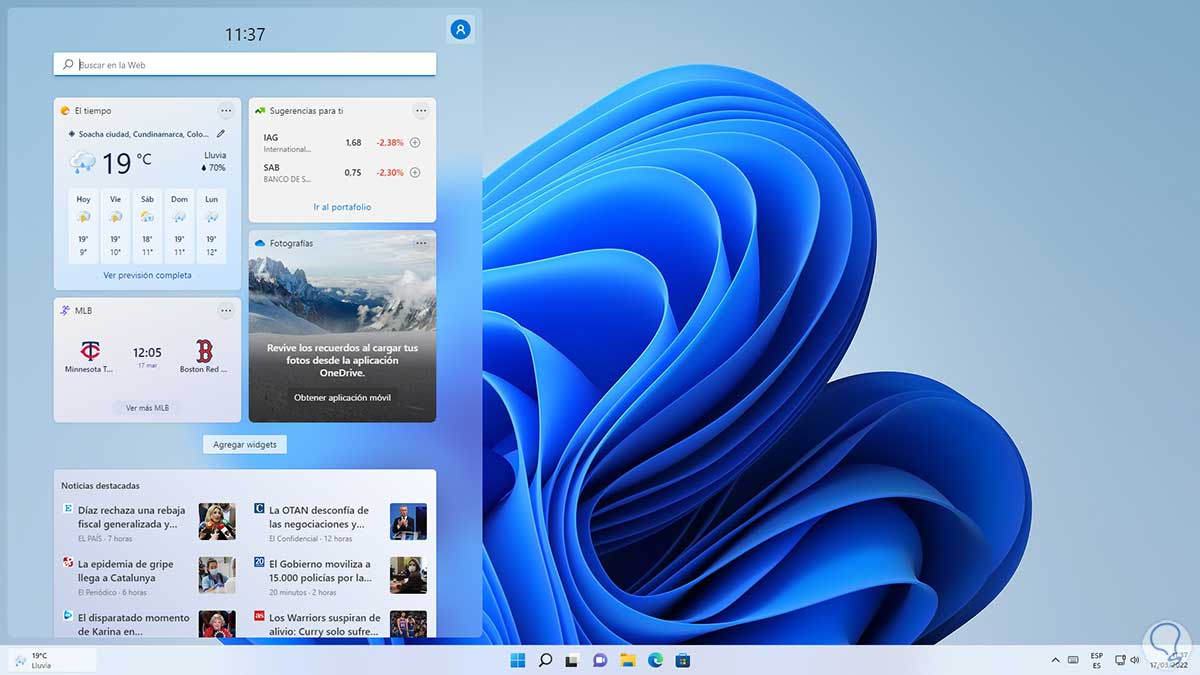The width and height of the screenshot is (1200, 675).
Task: Click thumbnail of Díaz fiscal news story
Action: pos(217,521)
